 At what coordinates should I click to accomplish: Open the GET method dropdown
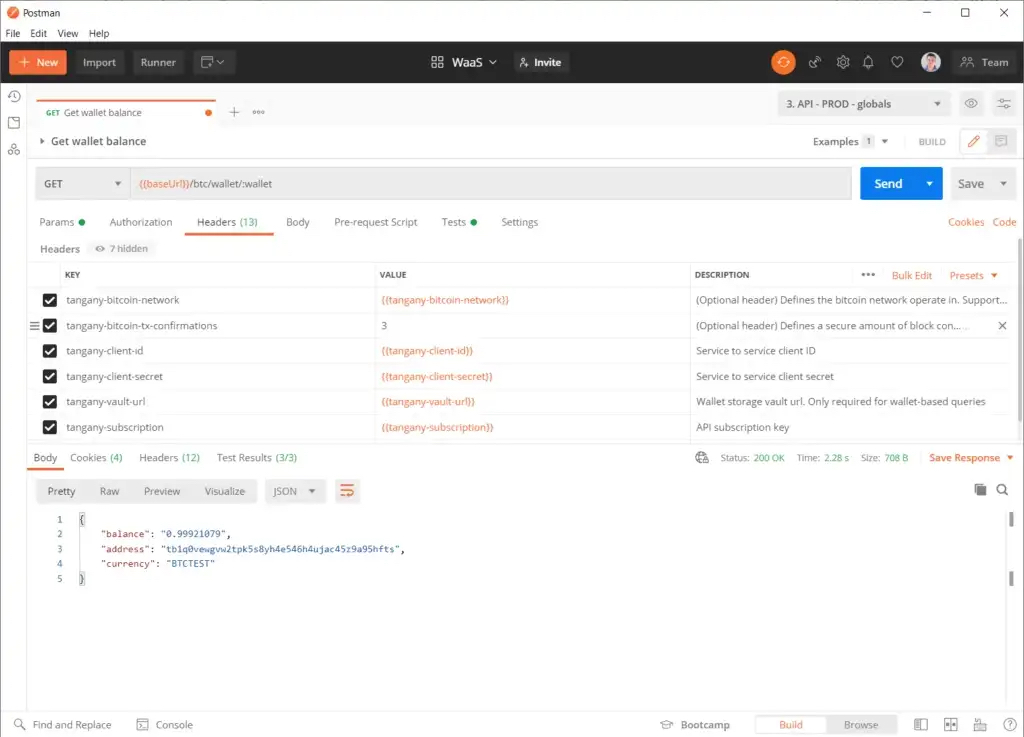point(82,184)
